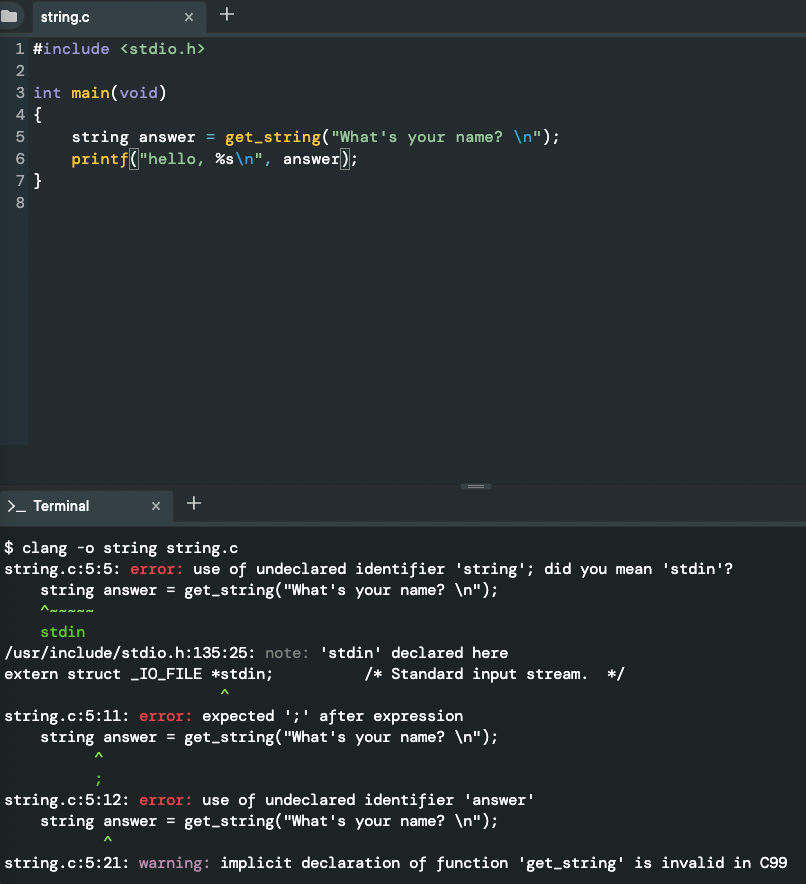Click '/* Standard input stream. */' comment
806x884 pixels.
pos(494,674)
